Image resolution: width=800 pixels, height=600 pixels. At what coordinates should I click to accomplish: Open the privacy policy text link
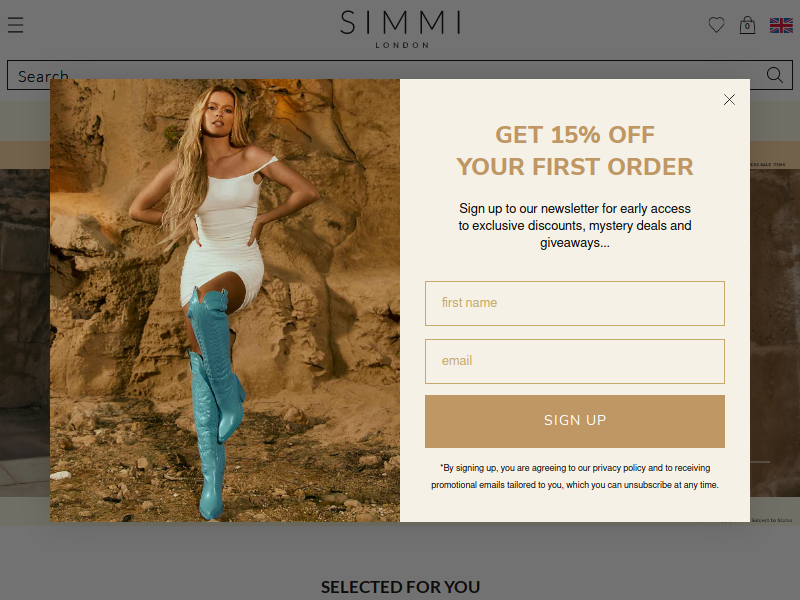click(619, 468)
